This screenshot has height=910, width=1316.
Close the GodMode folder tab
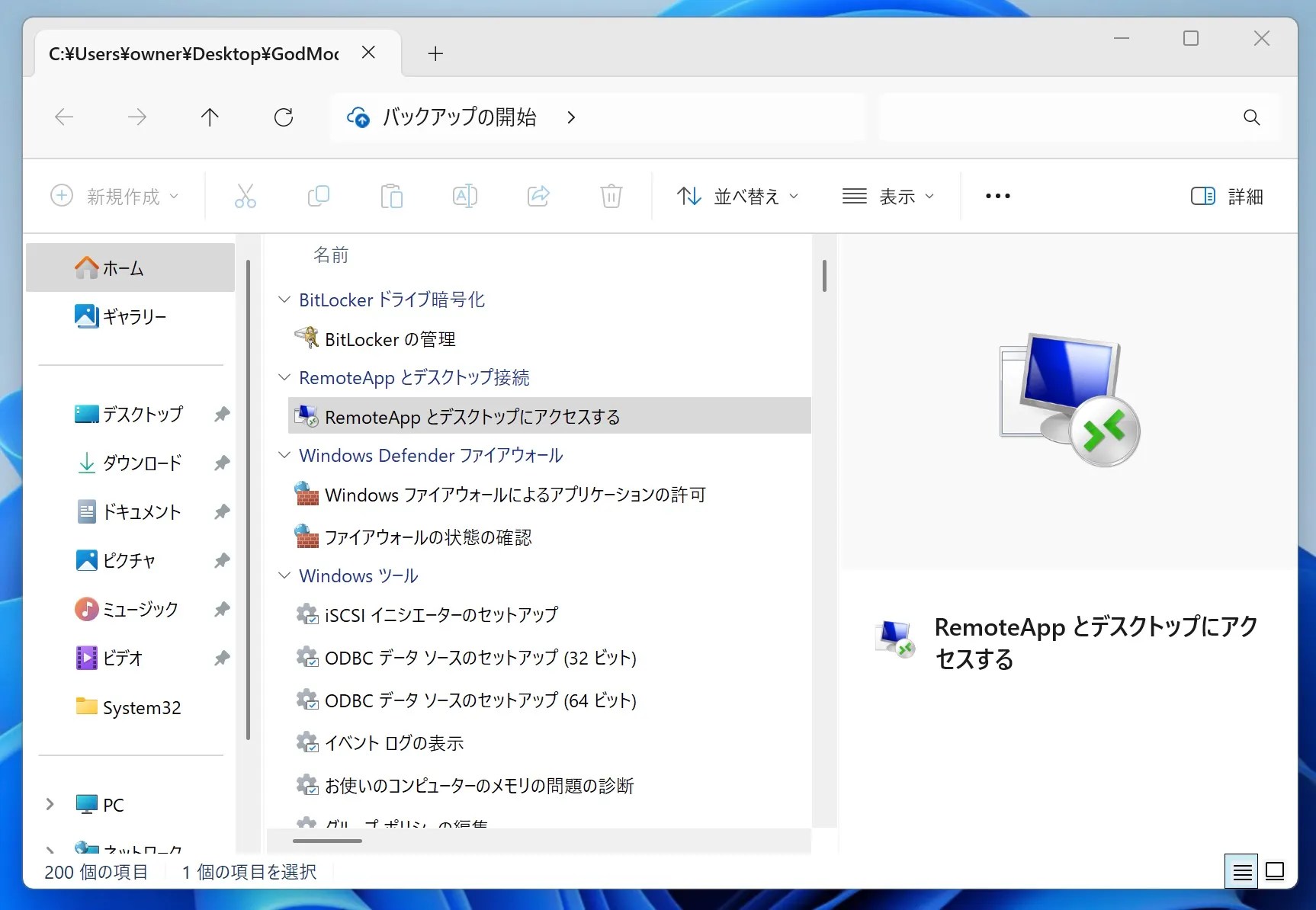[368, 53]
